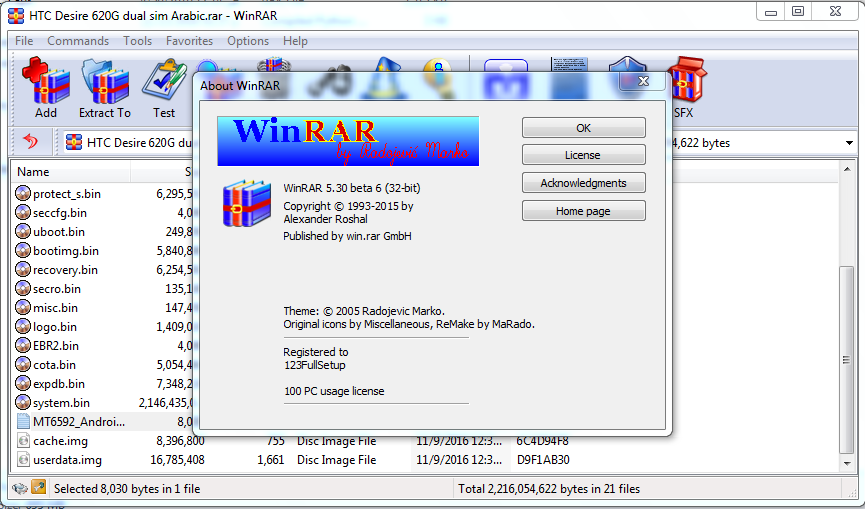This screenshot has width=865, height=509.
Task: Close the About WinRAR dialog
Action: click(643, 82)
